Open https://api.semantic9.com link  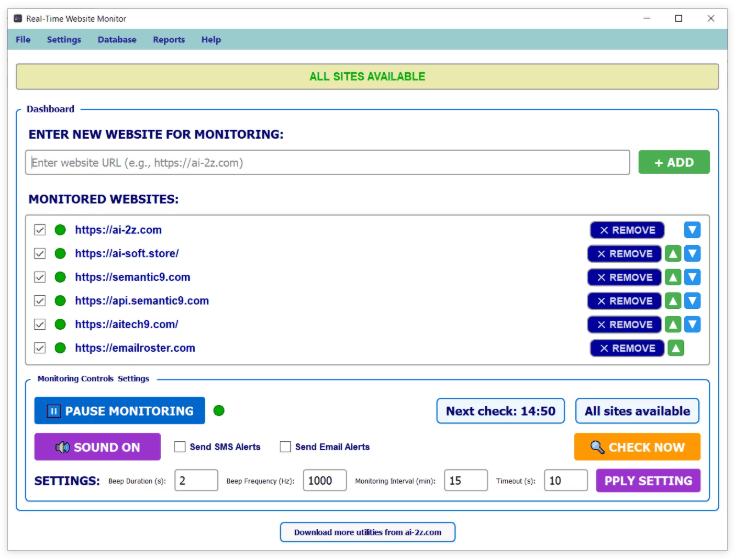coord(142,300)
